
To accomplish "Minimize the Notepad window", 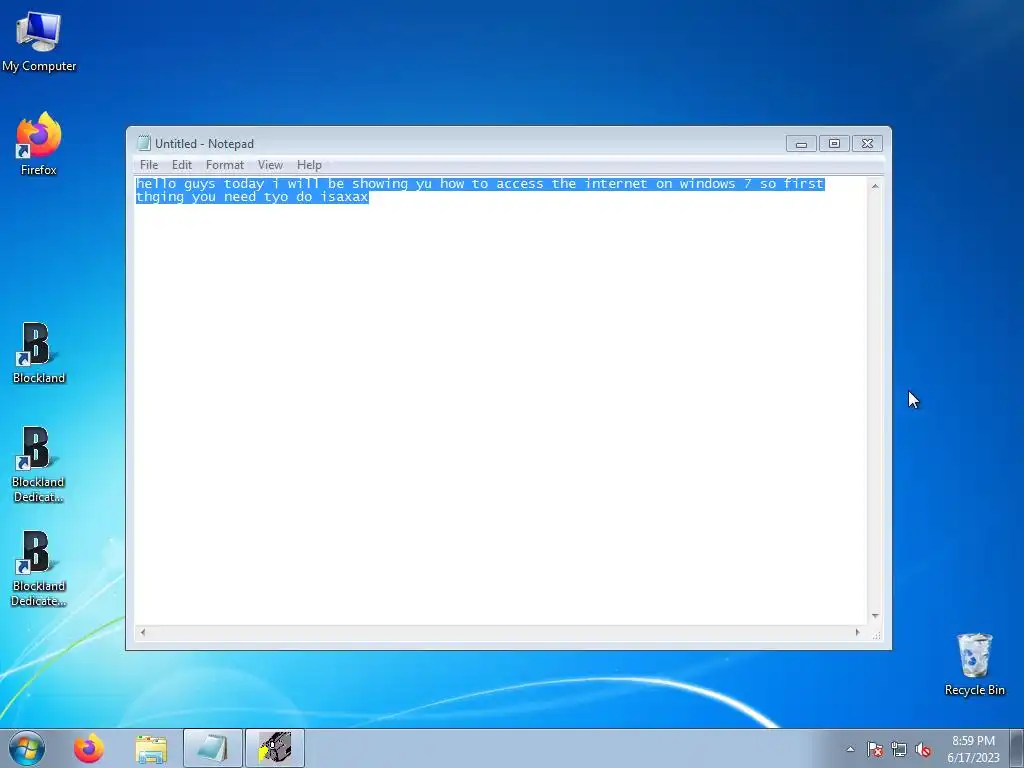I will [x=801, y=144].
